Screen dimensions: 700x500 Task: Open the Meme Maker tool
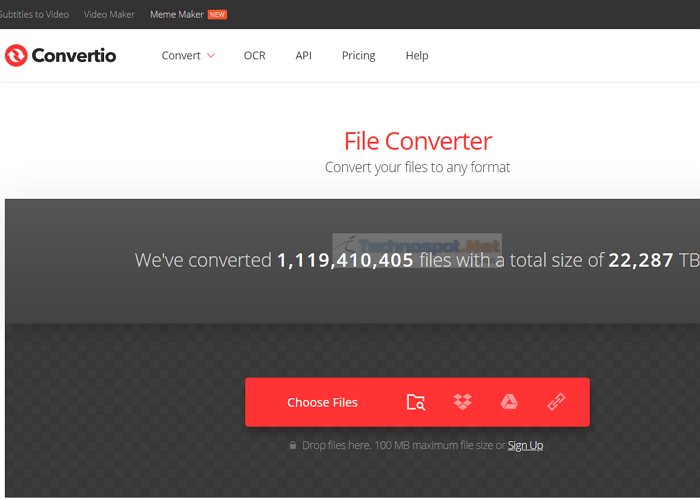pyautogui.click(x=177, y=14)
